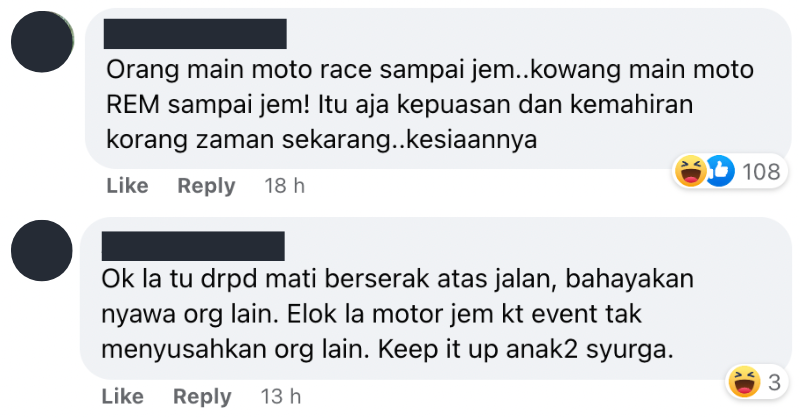Click the laughing emoji on the first comment
The image size is (800, 418).
point(690,171)
